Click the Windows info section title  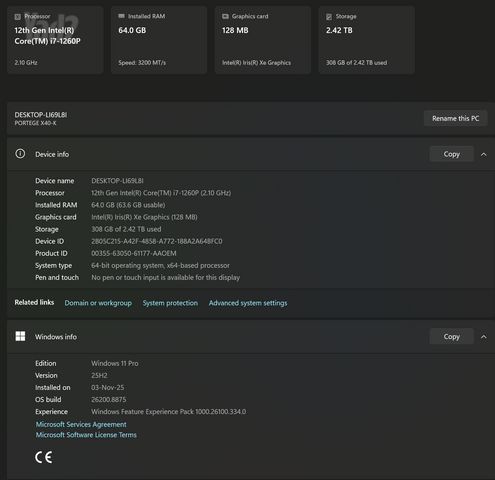tap(56, 337)
